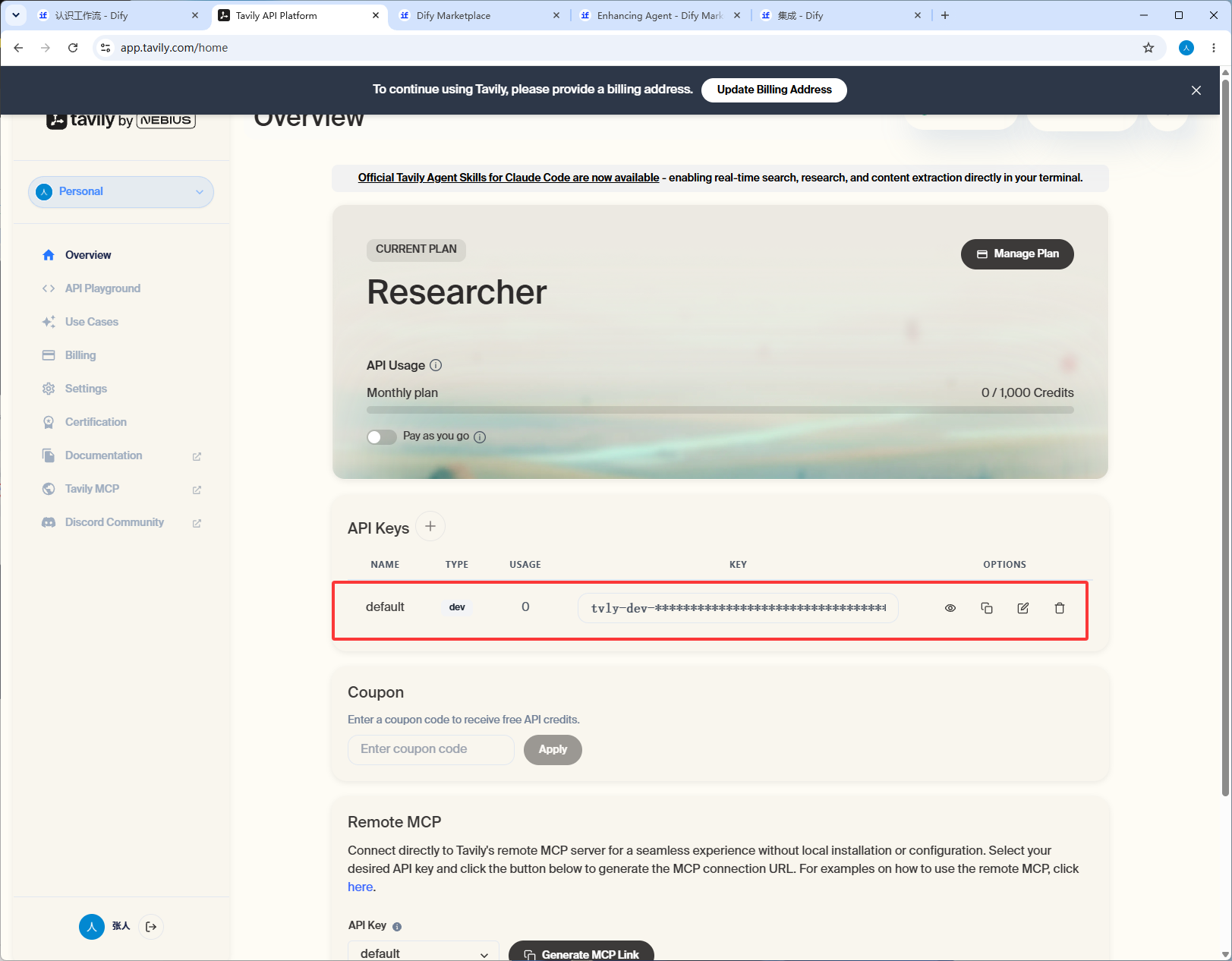Click the Discord Community external-link arrow icon

pos(197,523)
